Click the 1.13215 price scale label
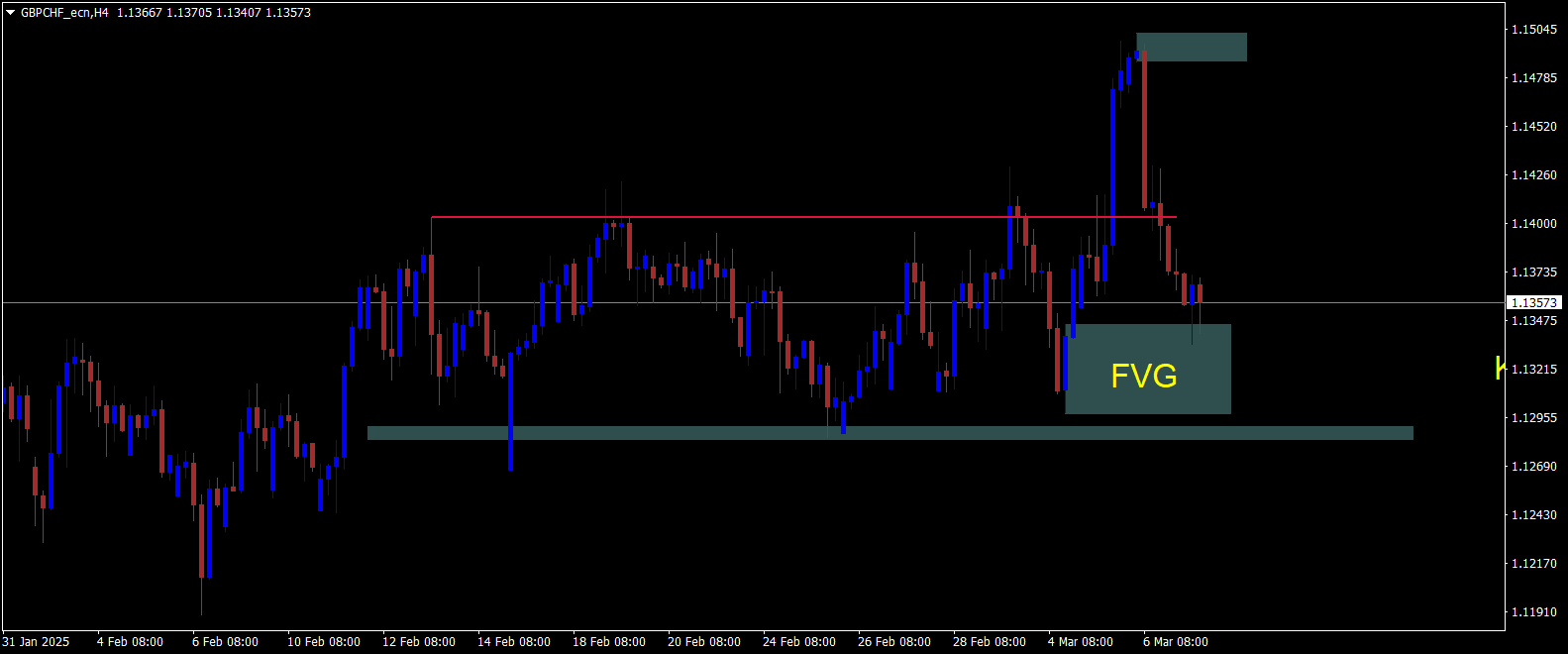The width and height of the screenshot is (1568, 654). click(1533, 370)
